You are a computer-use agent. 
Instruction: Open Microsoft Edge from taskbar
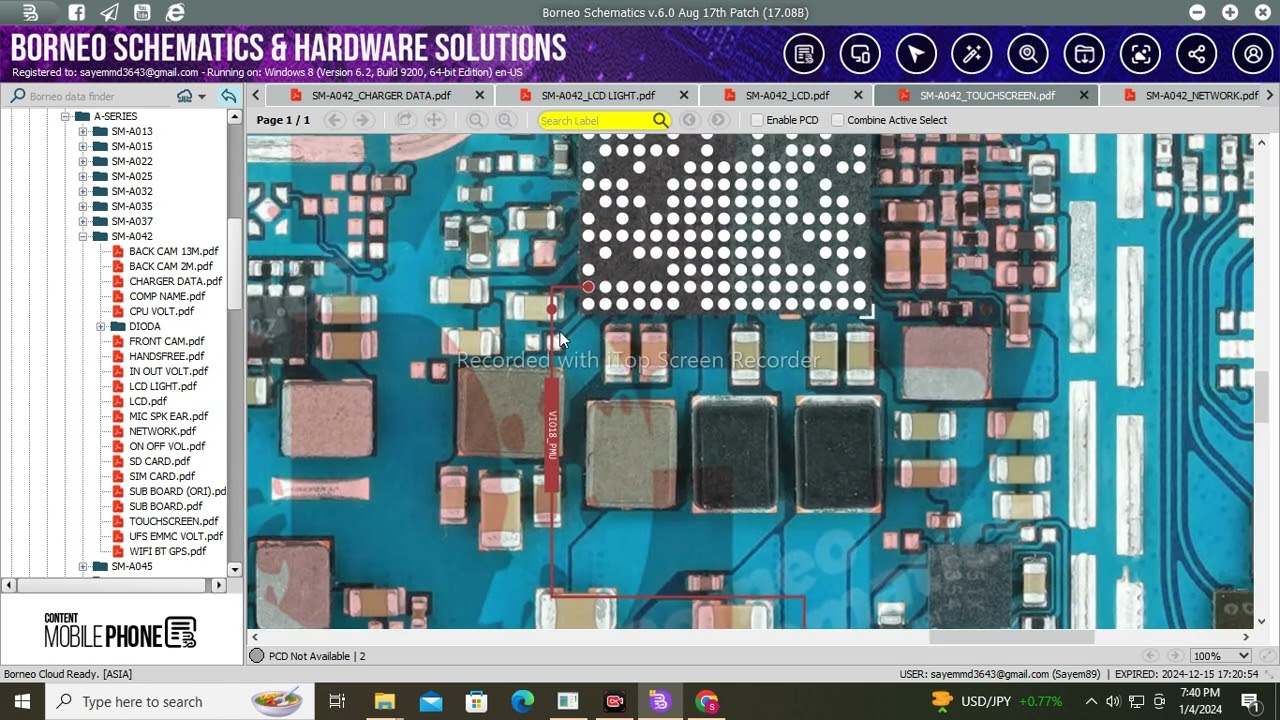[522, 702]
